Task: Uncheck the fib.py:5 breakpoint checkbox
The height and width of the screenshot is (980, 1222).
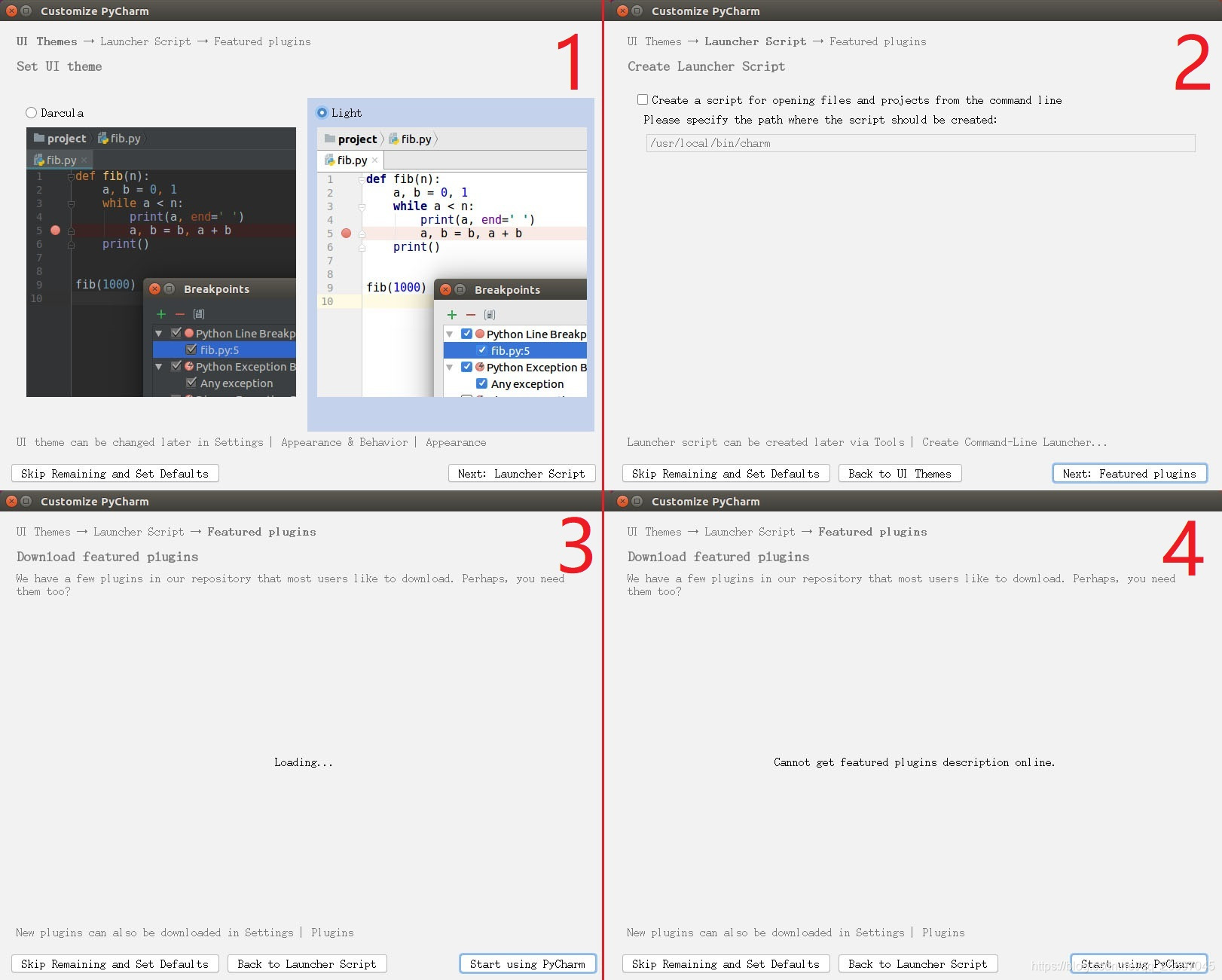Action: pyautogui.click(x=482, y=350)
